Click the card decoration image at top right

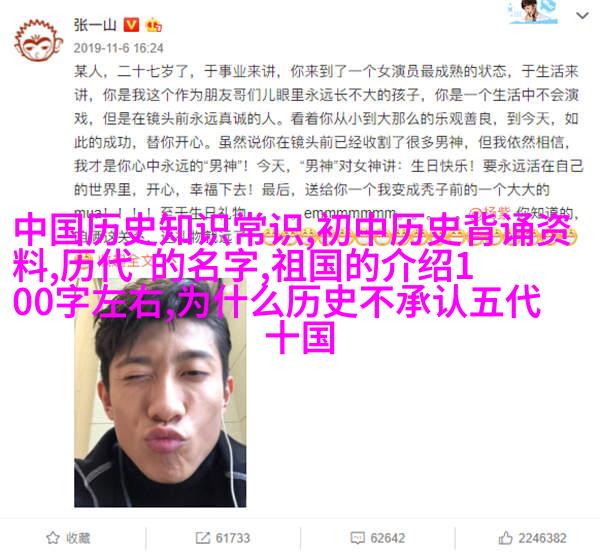tap(533, 12)
